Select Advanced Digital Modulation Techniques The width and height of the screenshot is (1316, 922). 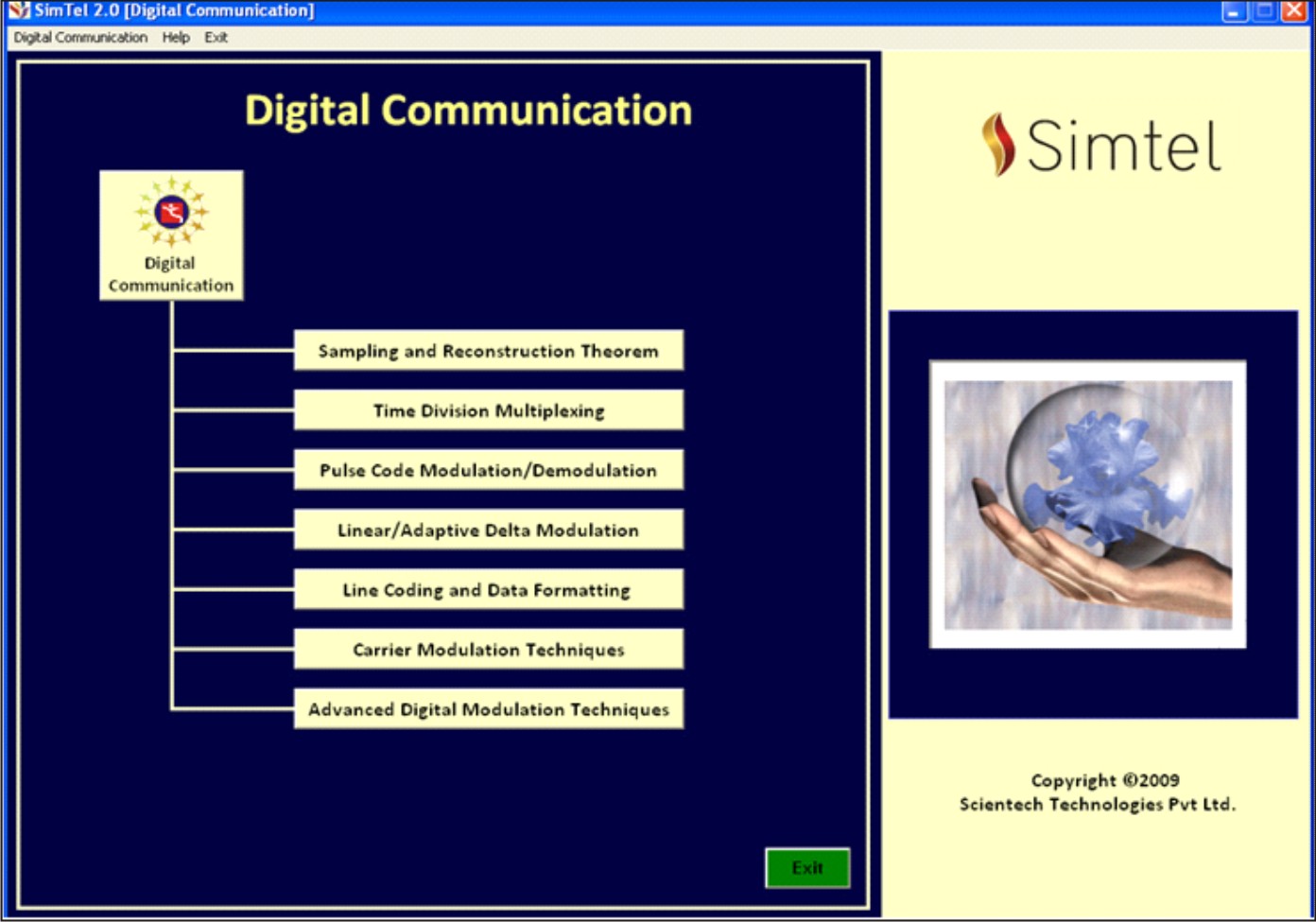click(x=489, y=708)
